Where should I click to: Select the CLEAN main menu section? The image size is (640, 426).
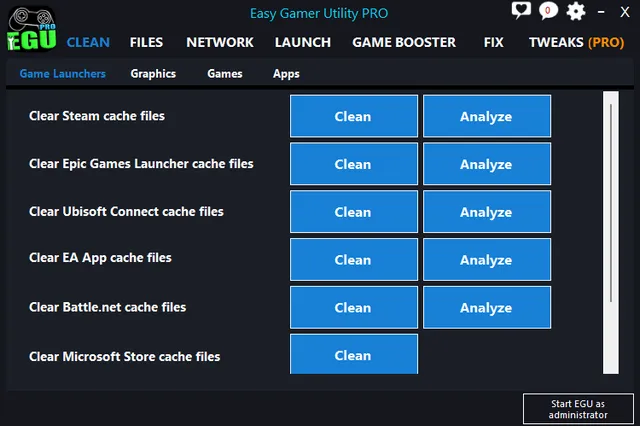point(88,42)
